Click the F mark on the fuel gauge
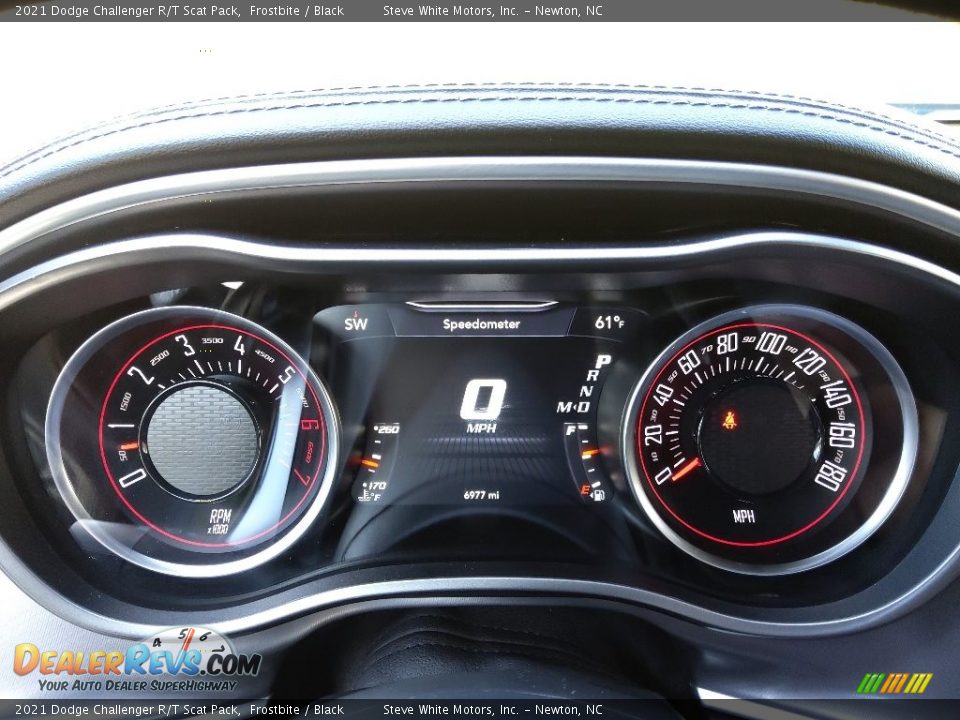Image resolution: width=960 pixels, height=720 pixels. click(x=570, y=430)
